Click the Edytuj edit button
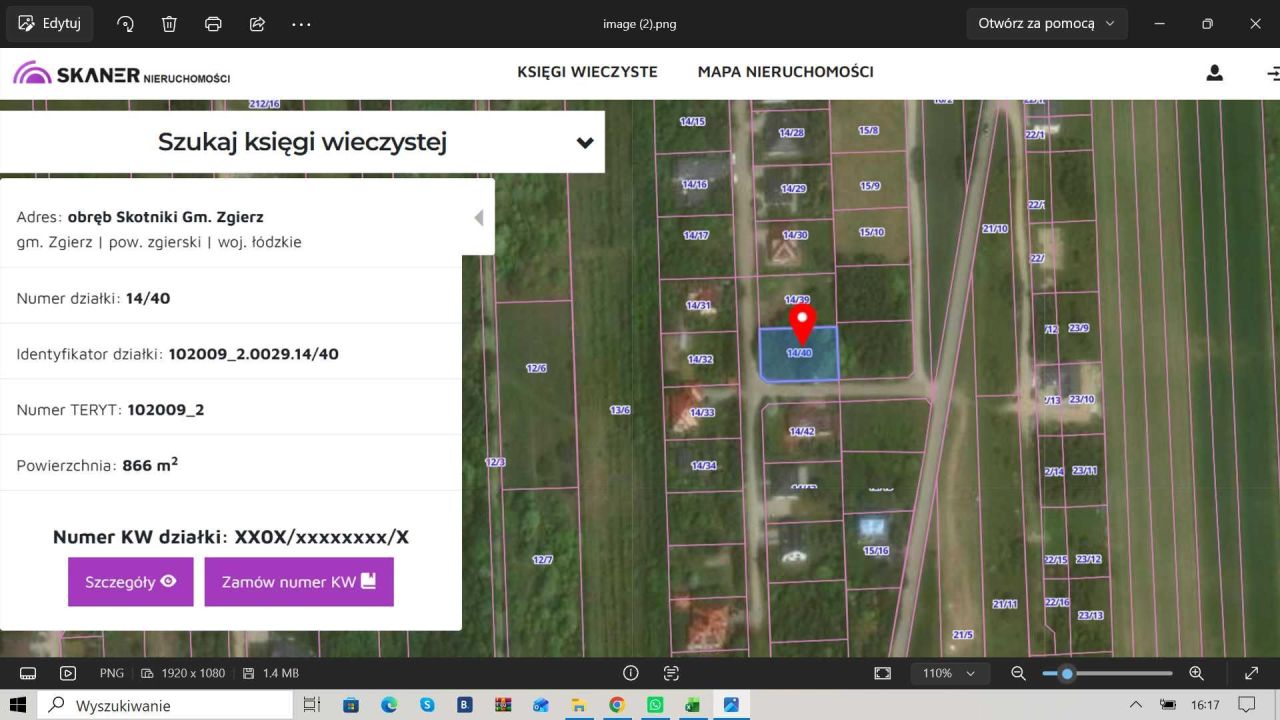 (50, 24)
